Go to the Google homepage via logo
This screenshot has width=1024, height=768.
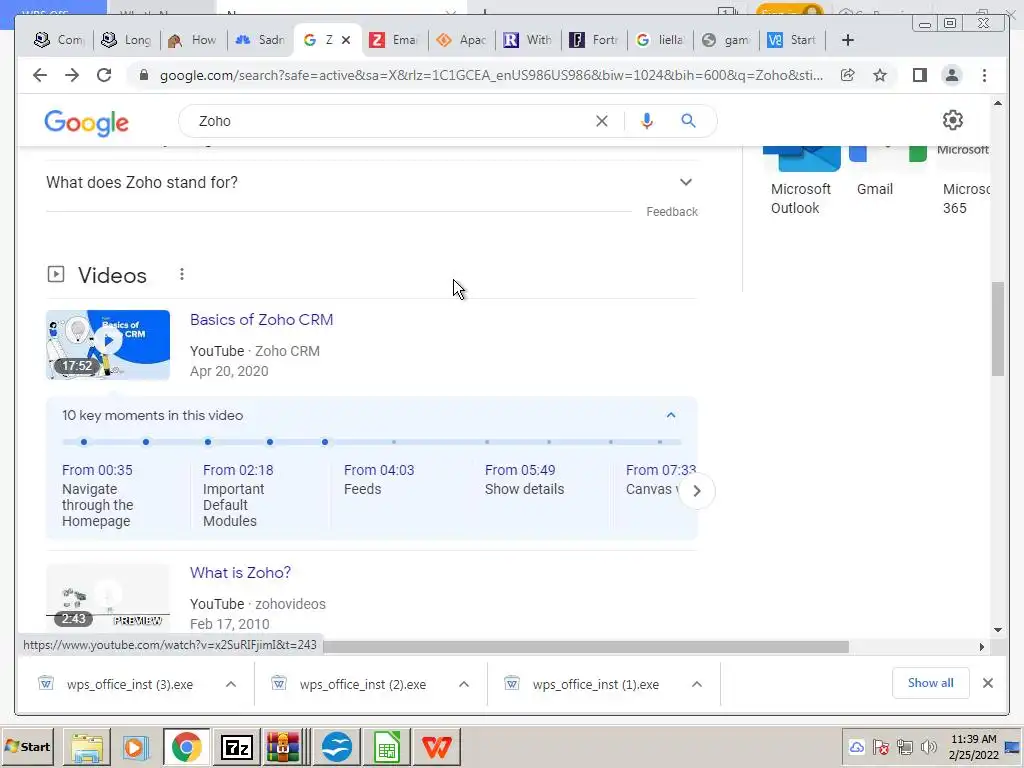click(x=86, y=122)
